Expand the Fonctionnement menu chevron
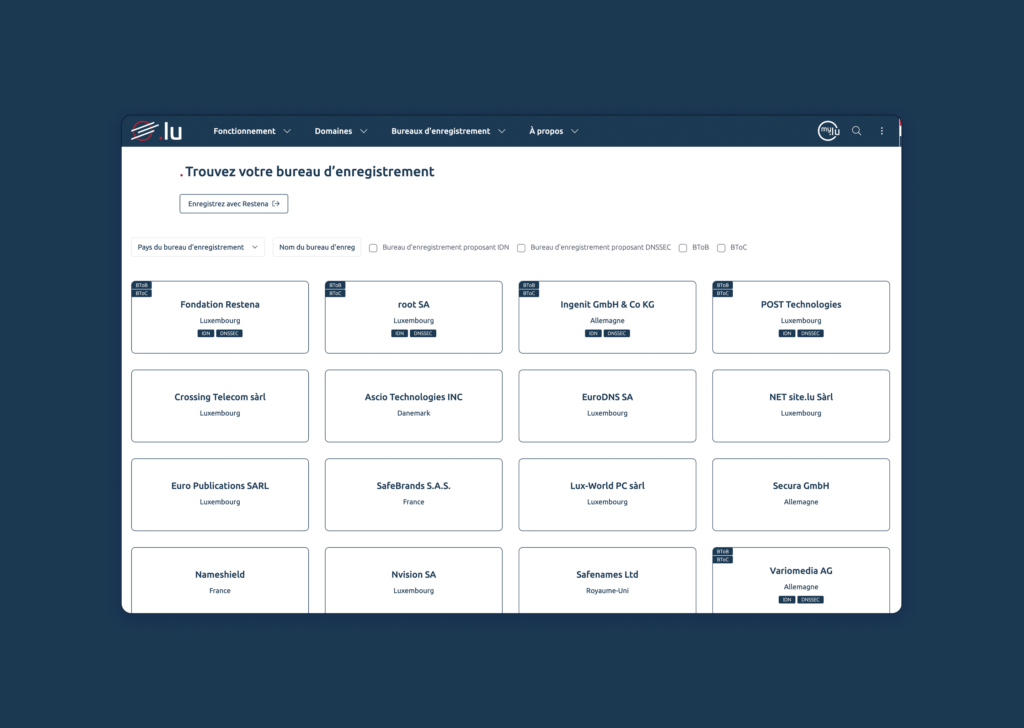The height and width of the screenshot is (728, 1024). 289,130
